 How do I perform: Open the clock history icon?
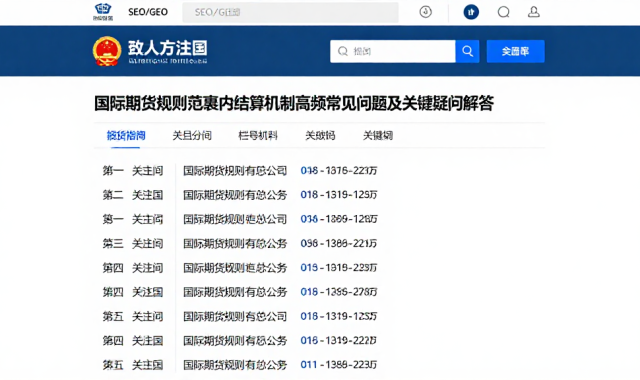coord(425,12)
